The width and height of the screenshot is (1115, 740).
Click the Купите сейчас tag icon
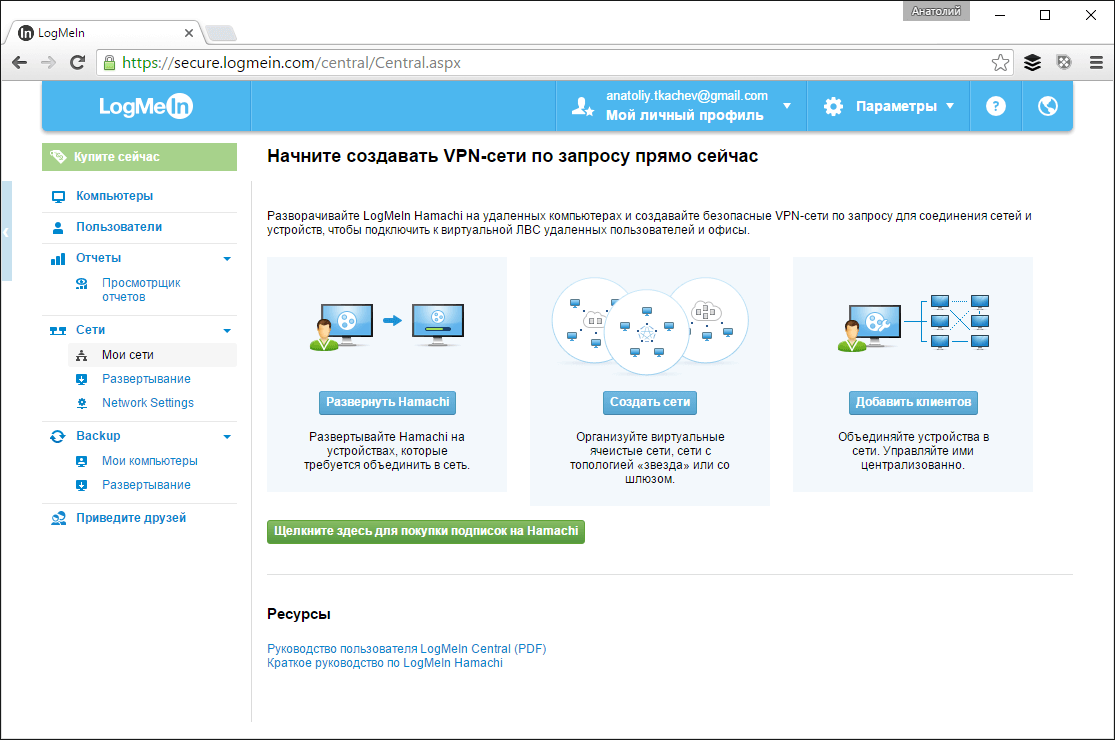58,156
